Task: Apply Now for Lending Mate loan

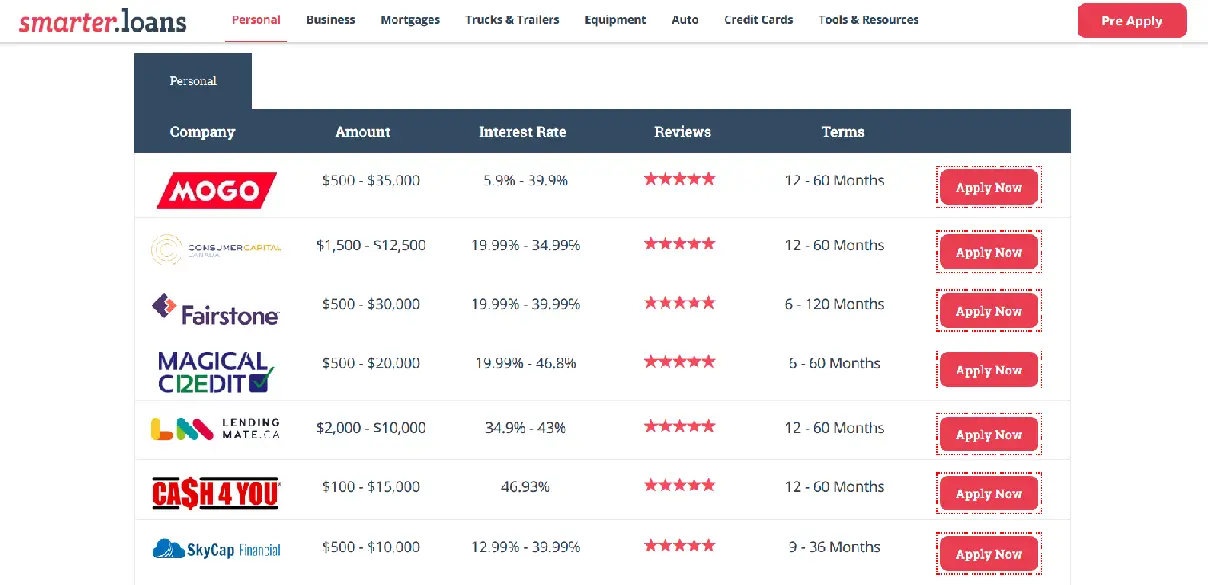Action: (x=989, y=435)
